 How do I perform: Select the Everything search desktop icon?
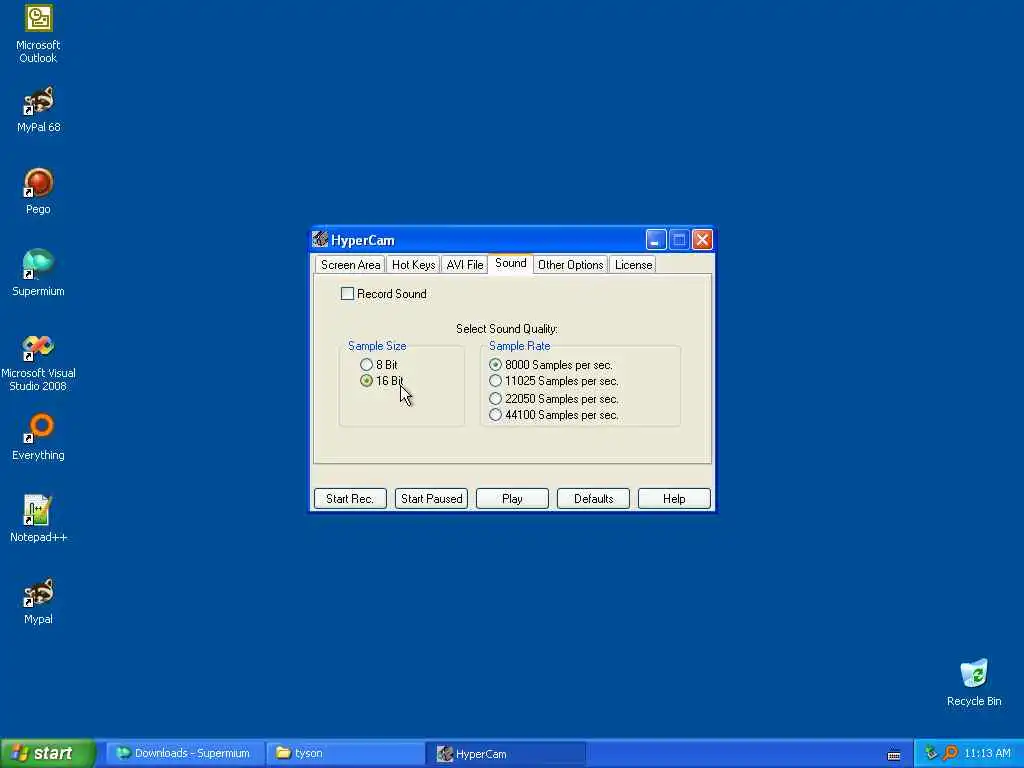(x=38, y=437)
